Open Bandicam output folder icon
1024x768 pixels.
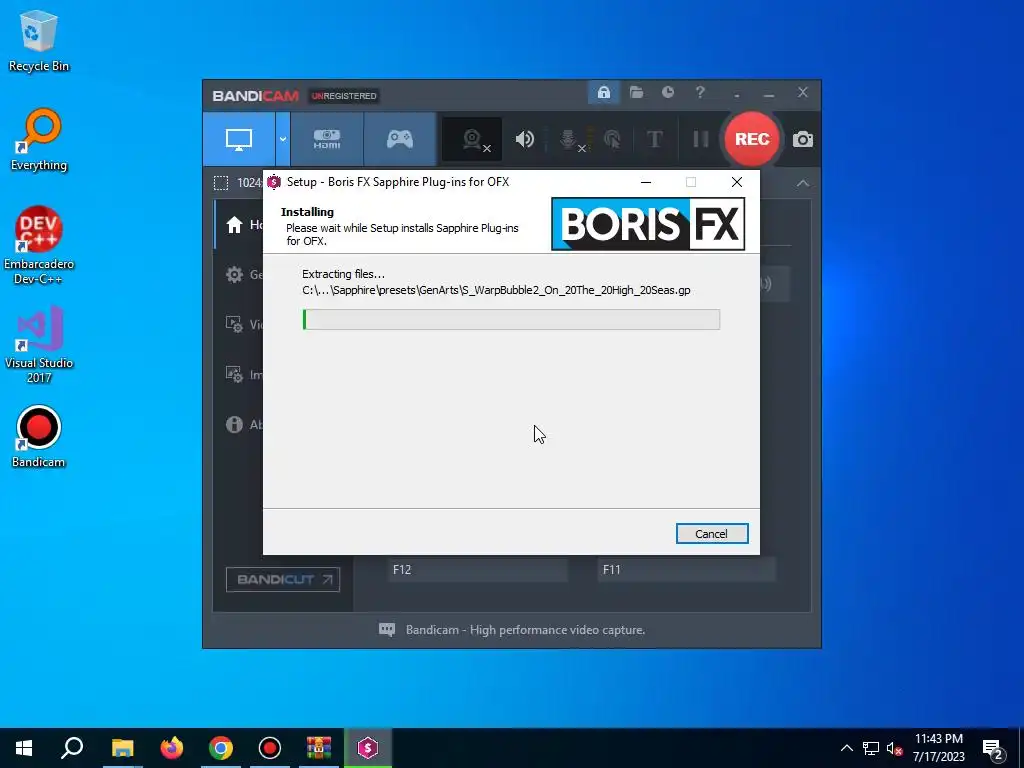[x=636, y=93]
